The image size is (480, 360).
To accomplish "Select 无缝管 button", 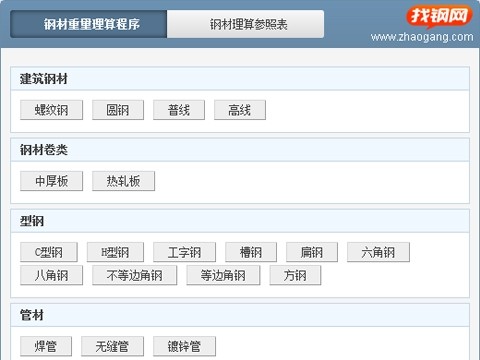I will [112, 346].
